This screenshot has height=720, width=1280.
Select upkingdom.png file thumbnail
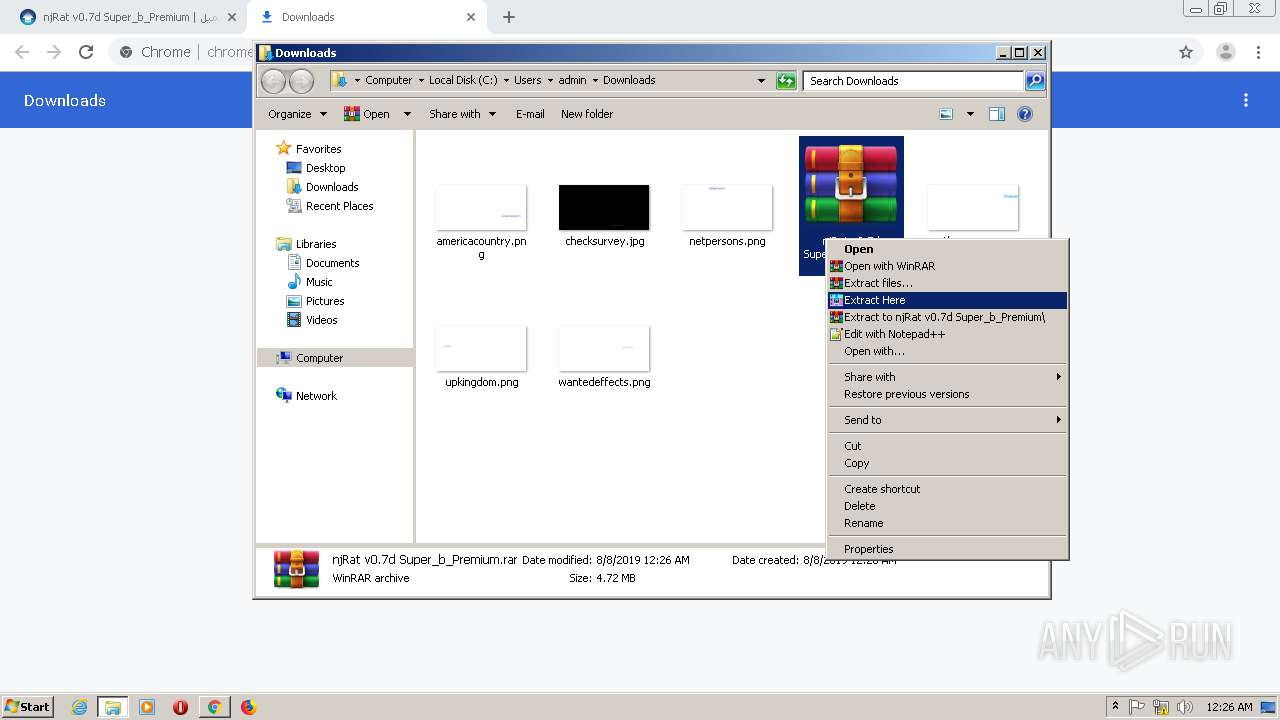(x=481, y=349)
